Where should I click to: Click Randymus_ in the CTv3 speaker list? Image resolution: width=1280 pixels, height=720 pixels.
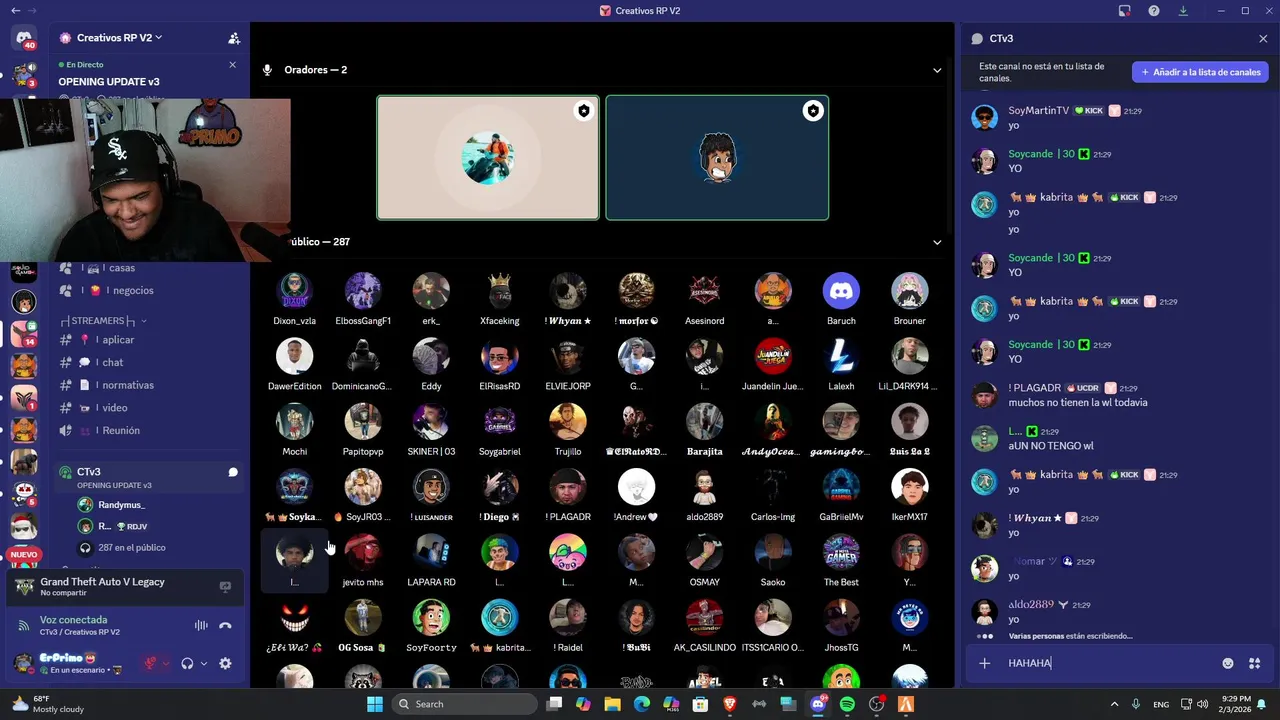coord(121,505)
